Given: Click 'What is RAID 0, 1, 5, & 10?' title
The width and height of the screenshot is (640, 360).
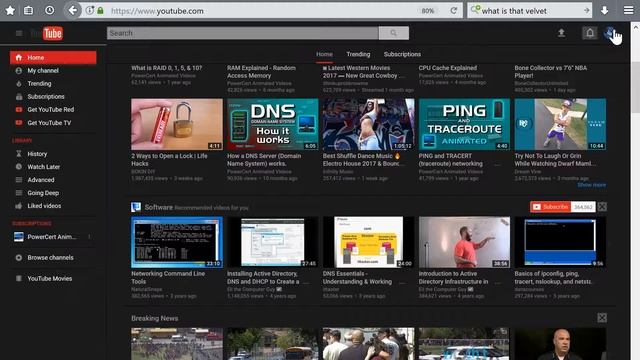Looking at the screenshot, I should coord(167,68).
